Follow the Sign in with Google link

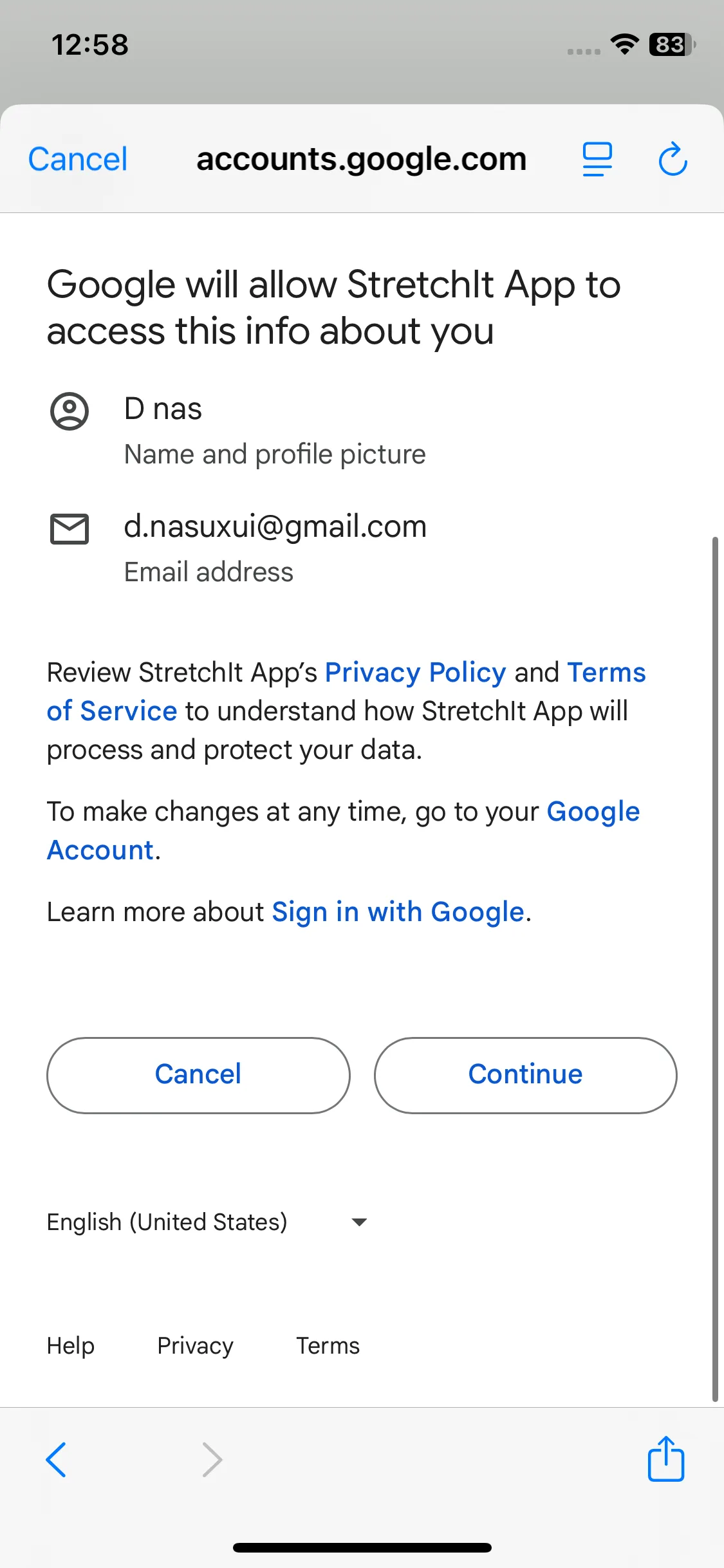(x=398, y=912)
